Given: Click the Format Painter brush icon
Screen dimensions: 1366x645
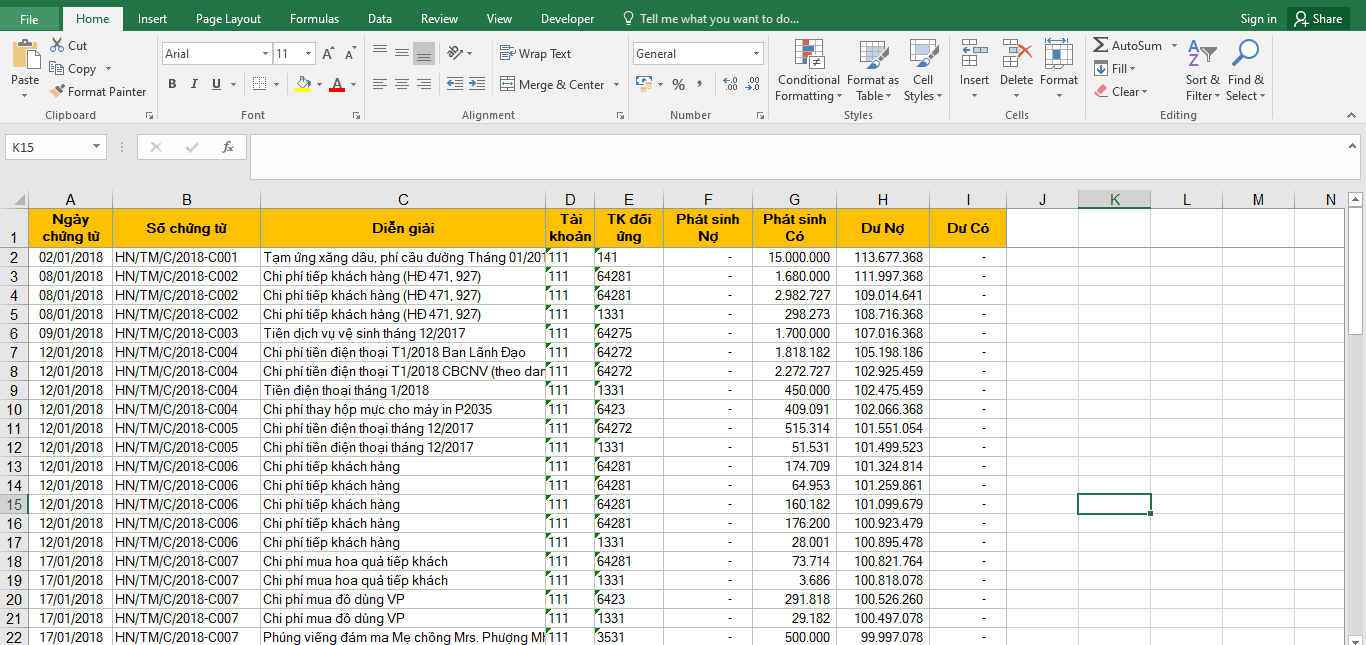Looking at the screenshot, I should [x=58, y=92].
